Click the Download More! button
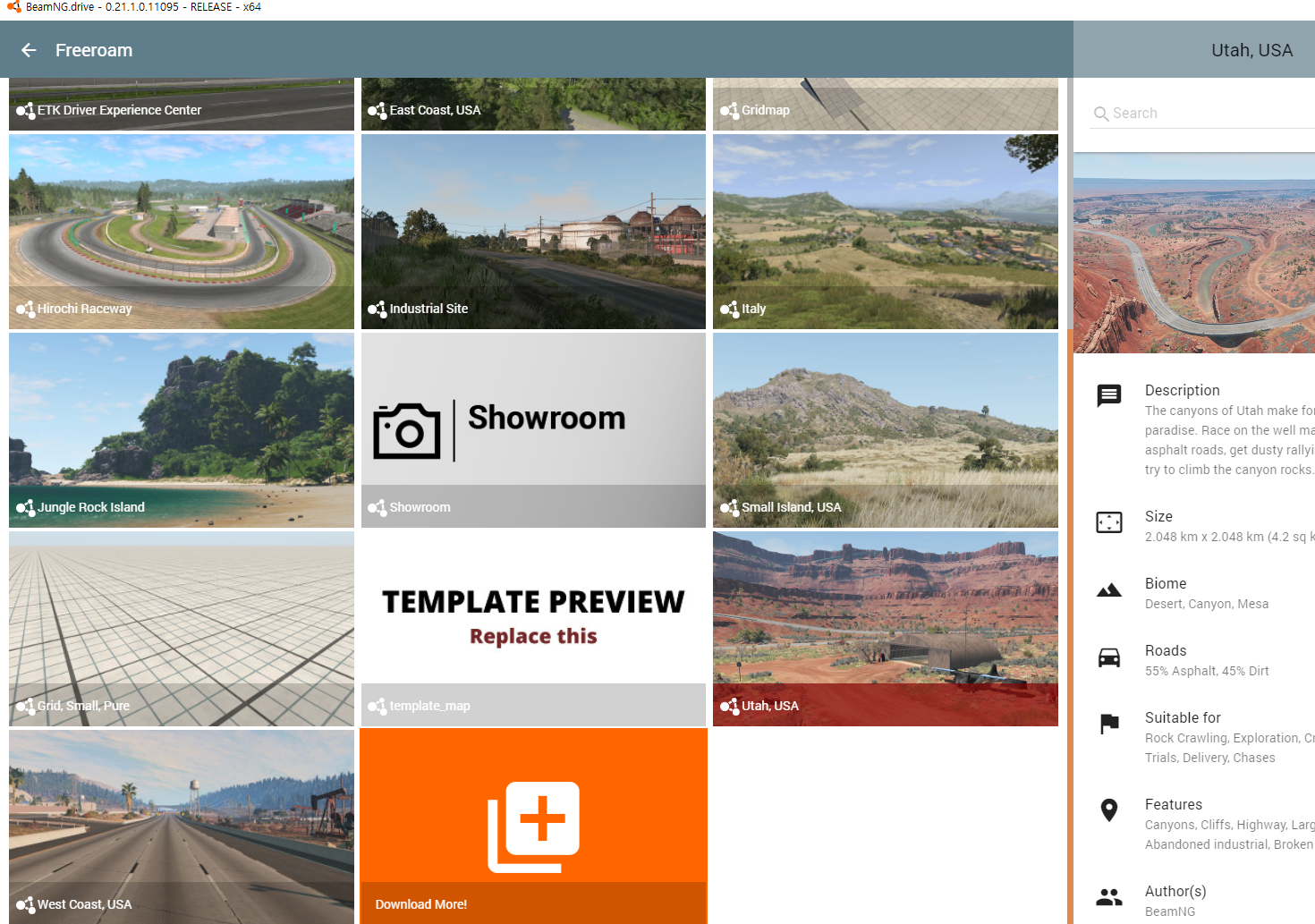Image resolution: width=1315 pixels, height=924 pixels. (533, 827)
